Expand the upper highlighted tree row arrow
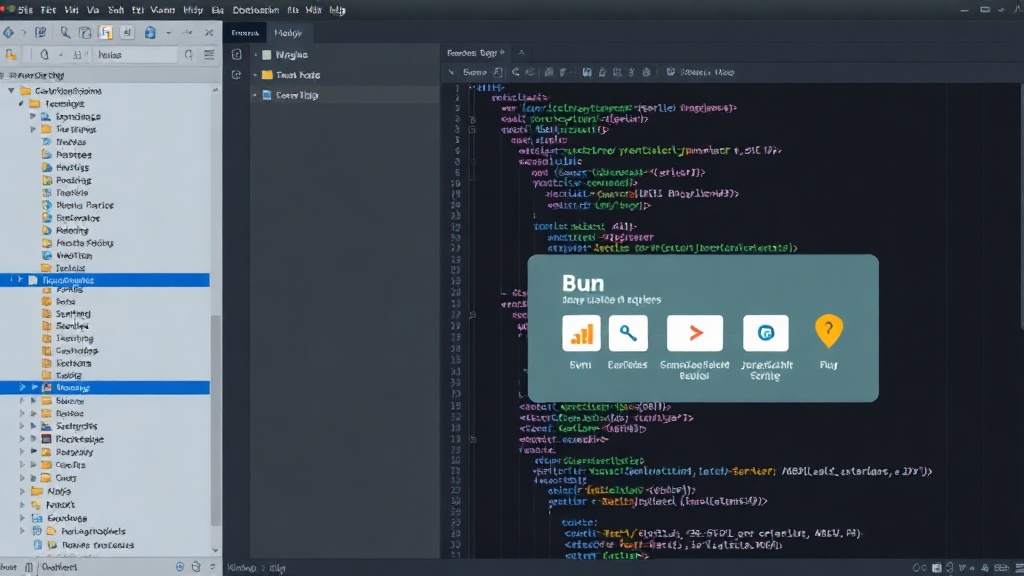The width and height of the screenshot is (1024, 576). click(20, 280)
